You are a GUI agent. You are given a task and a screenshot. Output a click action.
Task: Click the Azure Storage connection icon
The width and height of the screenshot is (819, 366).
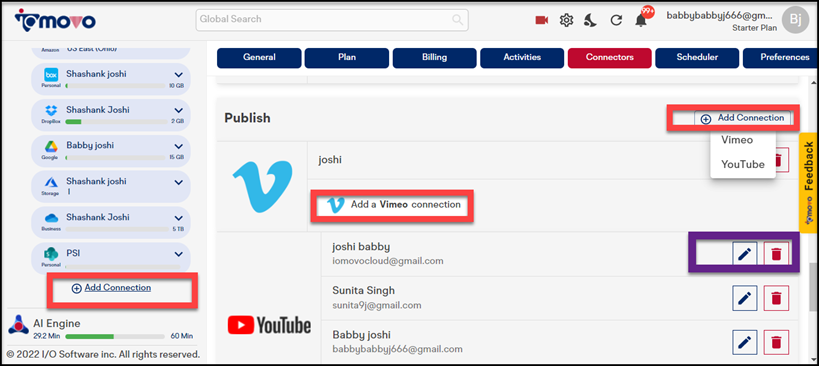click(x=51, y=182)
